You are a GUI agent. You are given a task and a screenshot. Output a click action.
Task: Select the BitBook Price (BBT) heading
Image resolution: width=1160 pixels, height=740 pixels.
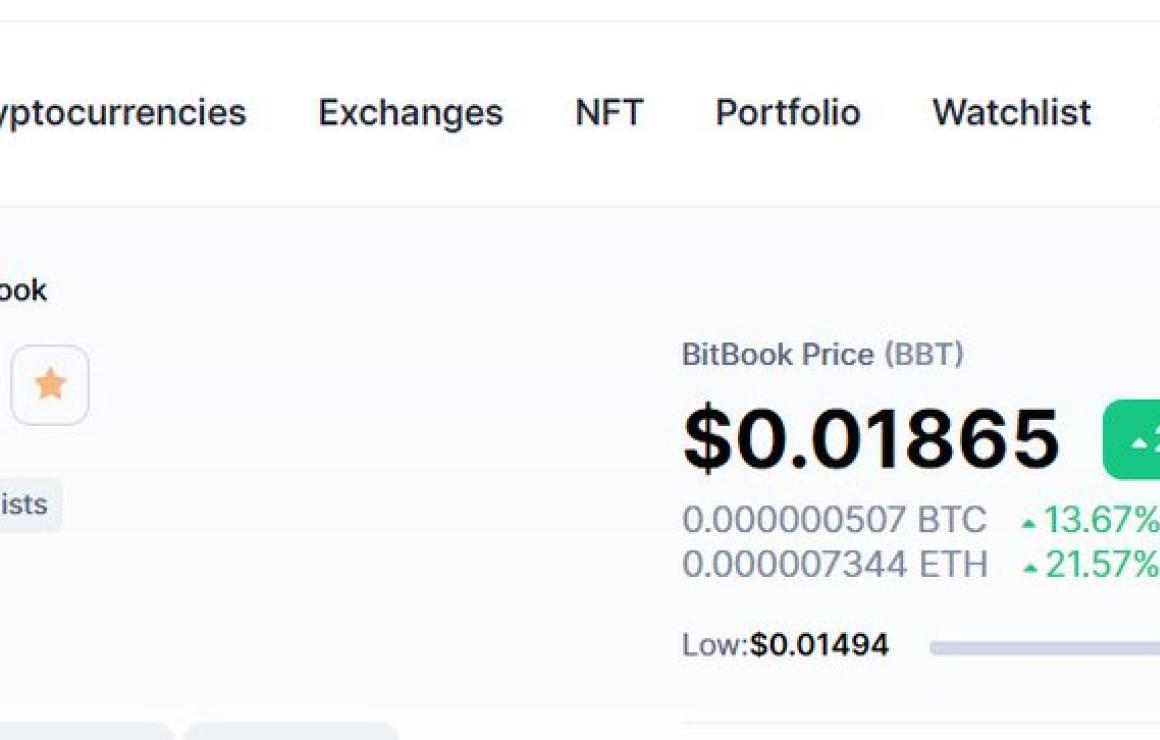coord(823,354)
